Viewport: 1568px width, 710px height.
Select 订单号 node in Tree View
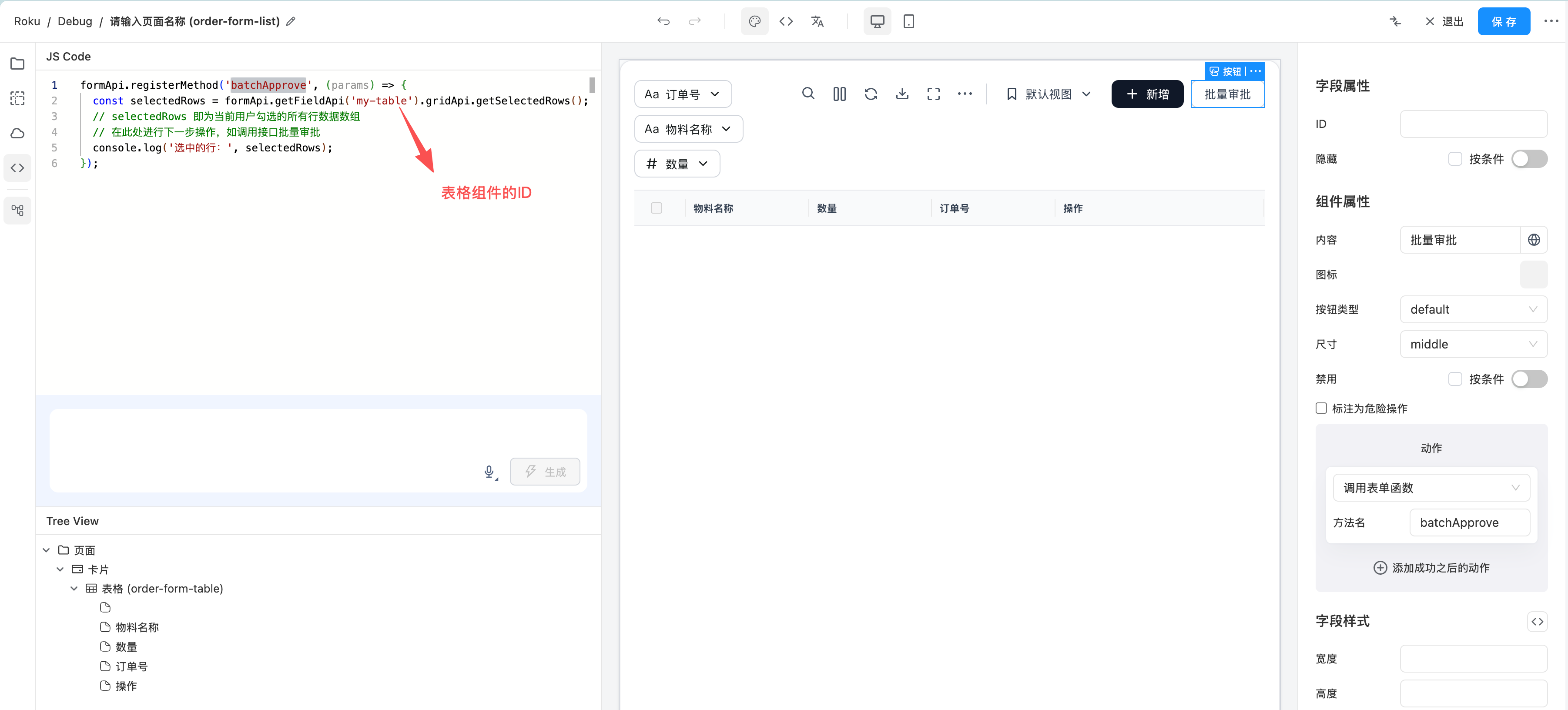pos(131,667)
